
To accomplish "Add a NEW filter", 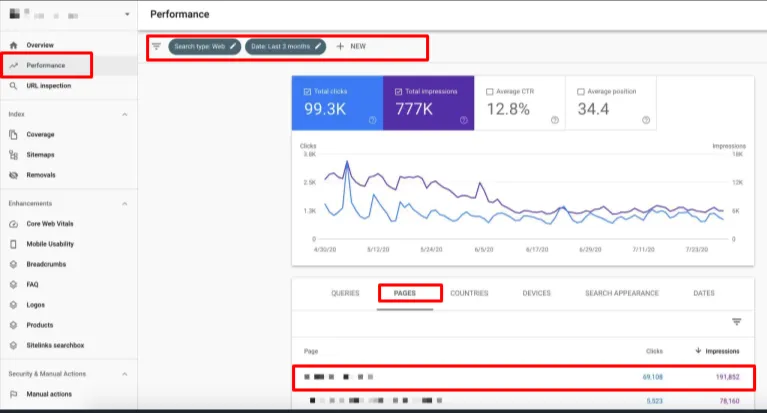I will [x=351, y=46].
